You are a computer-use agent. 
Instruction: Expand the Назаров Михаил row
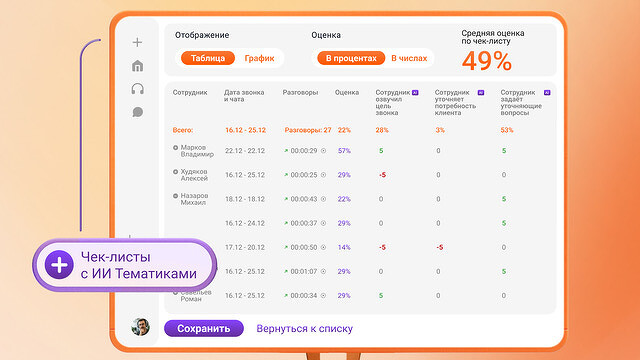(x=176, y=196)
